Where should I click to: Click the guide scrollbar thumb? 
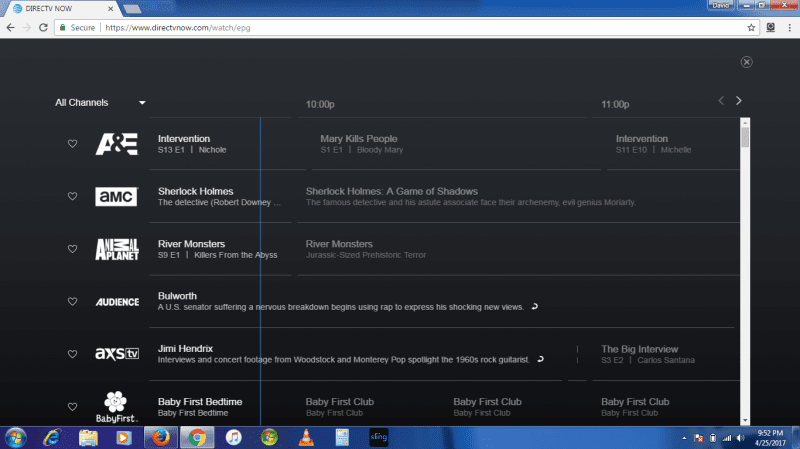click(745, 137)
